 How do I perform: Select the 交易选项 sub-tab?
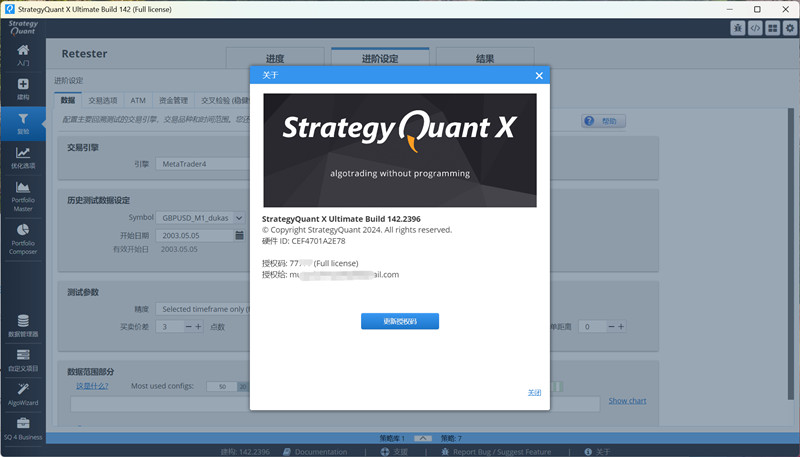click(103, 100)
